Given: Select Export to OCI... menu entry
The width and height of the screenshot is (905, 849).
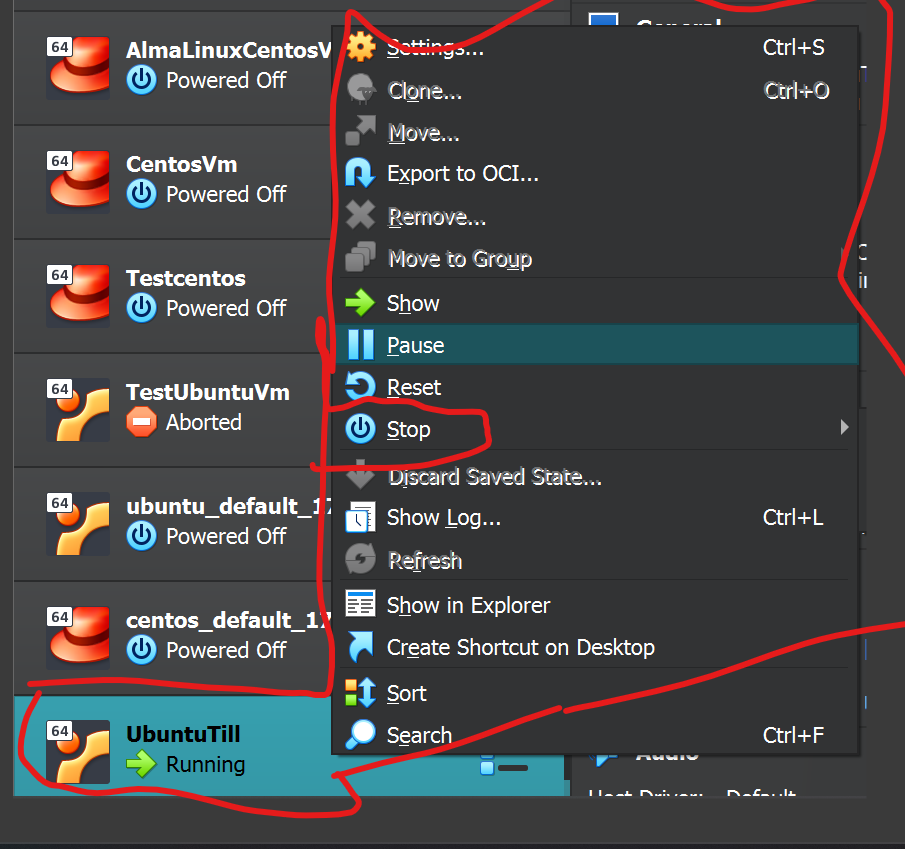Looking at the screenshot, I should pos(596,173).
